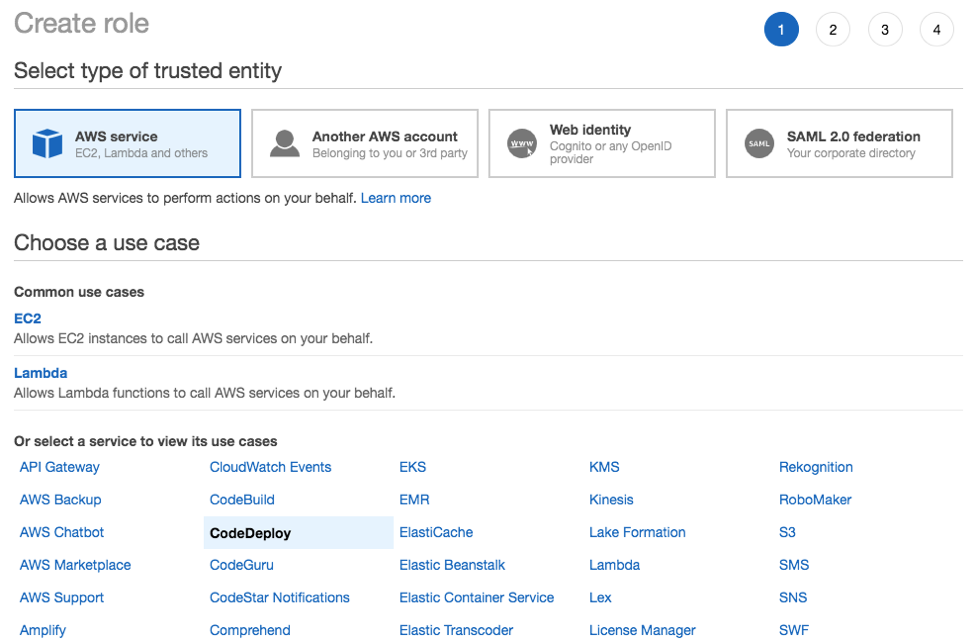
Task: Select Lambda in the services list
Action: point(614,565)
